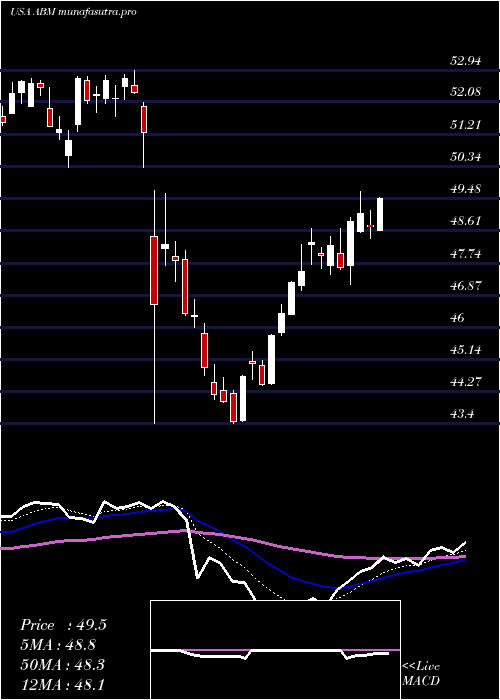The image size is (500, 700).
Task: Click the 46.87 price axis label
Action: click(x=466, y=286)
